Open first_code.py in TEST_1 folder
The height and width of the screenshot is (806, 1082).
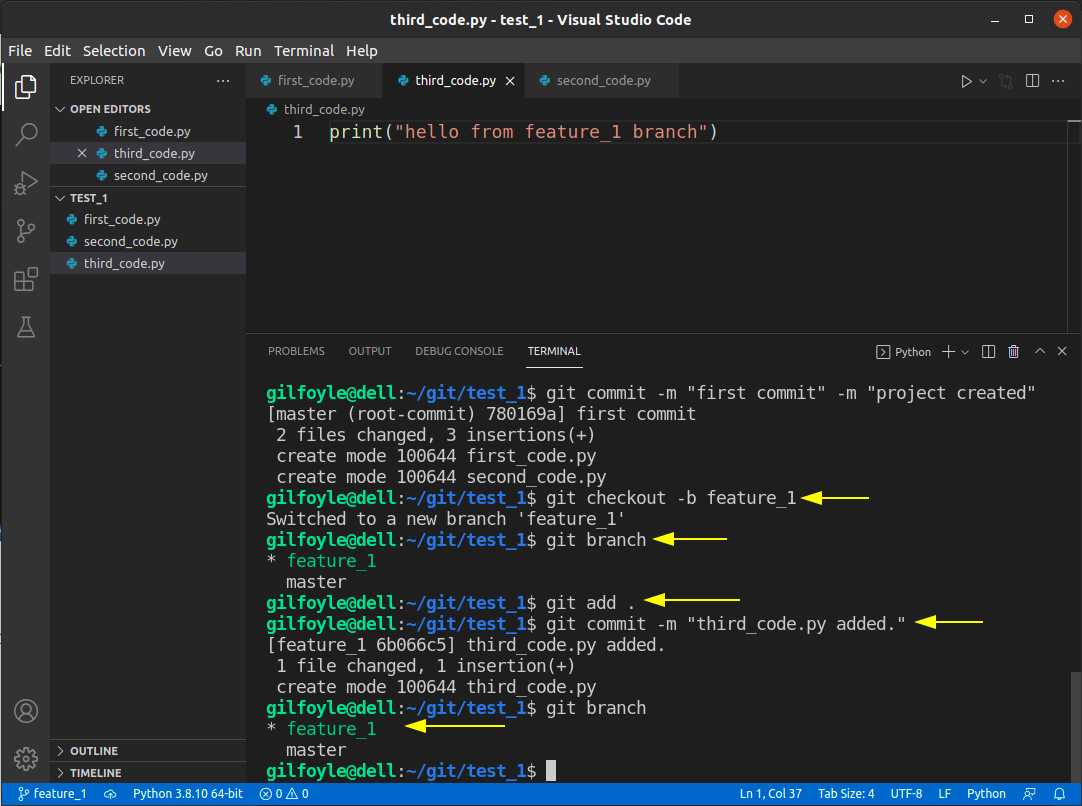click(x=148, y=219)
